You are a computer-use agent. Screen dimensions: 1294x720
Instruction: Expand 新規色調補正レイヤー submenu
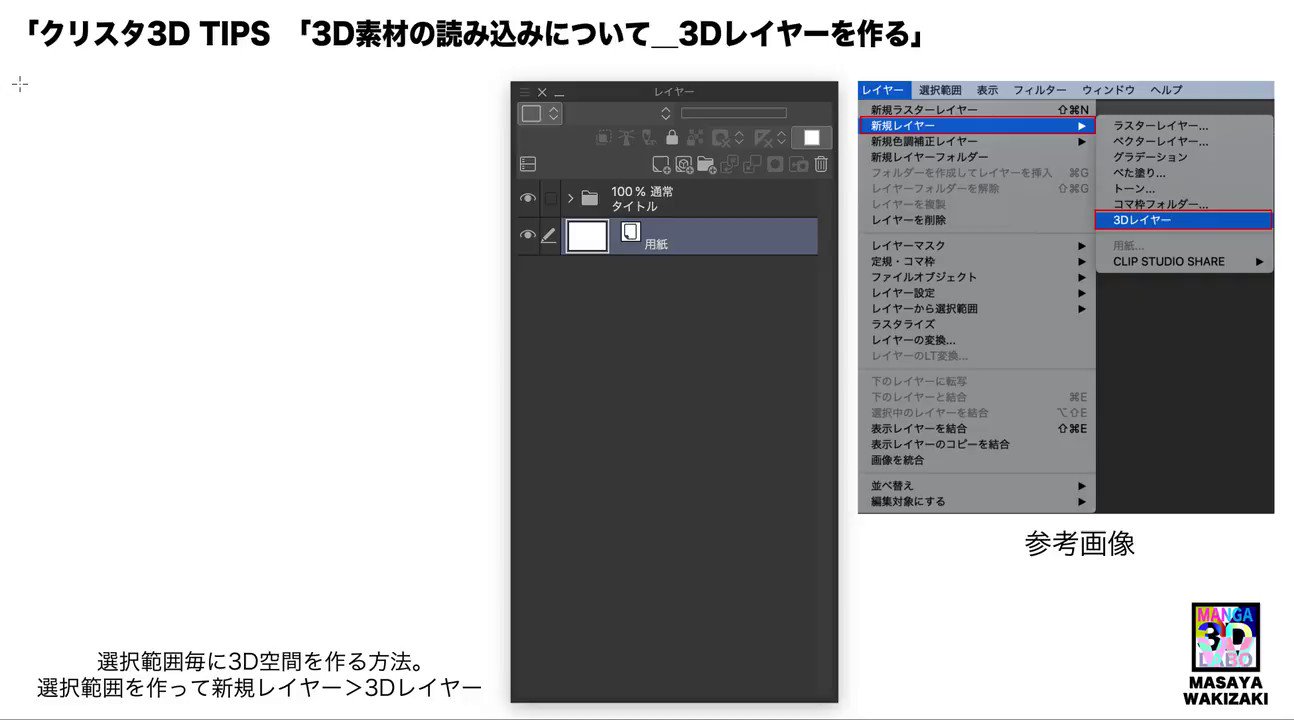[x=977, y=142]
